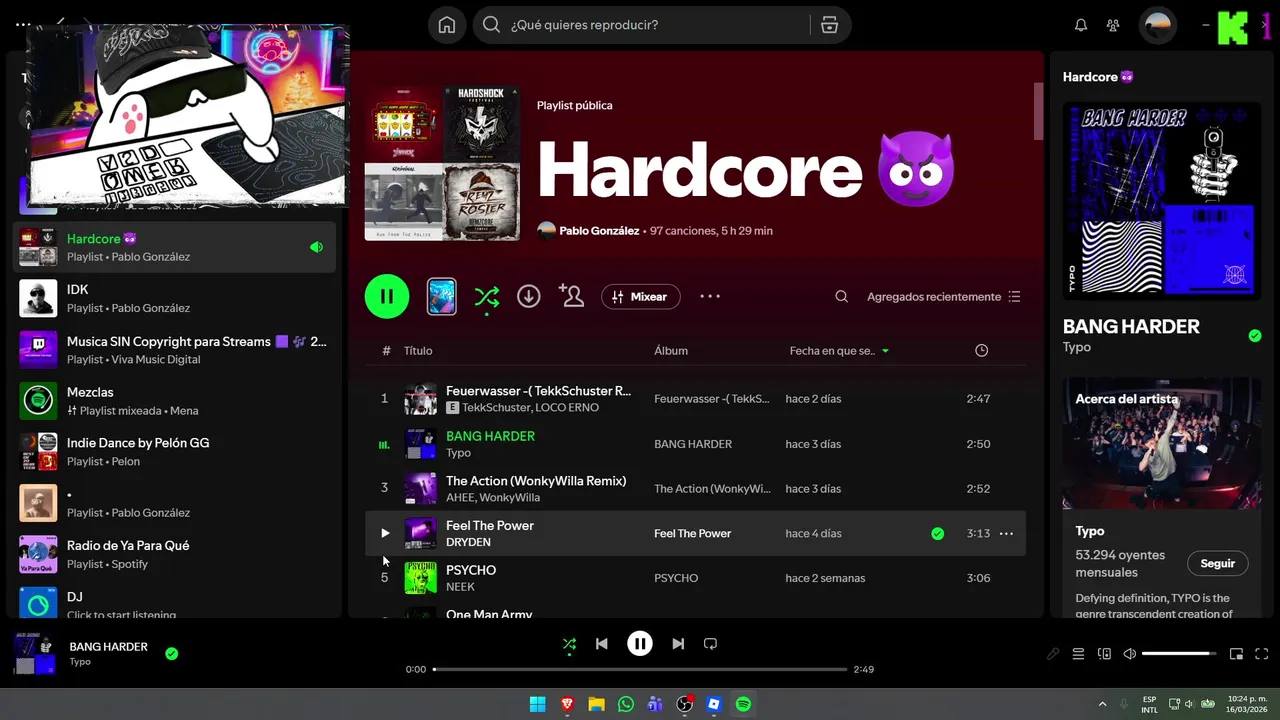This screenshot has width=1280, height=720.
Task: Open notifications bell
Action: 1081,25
